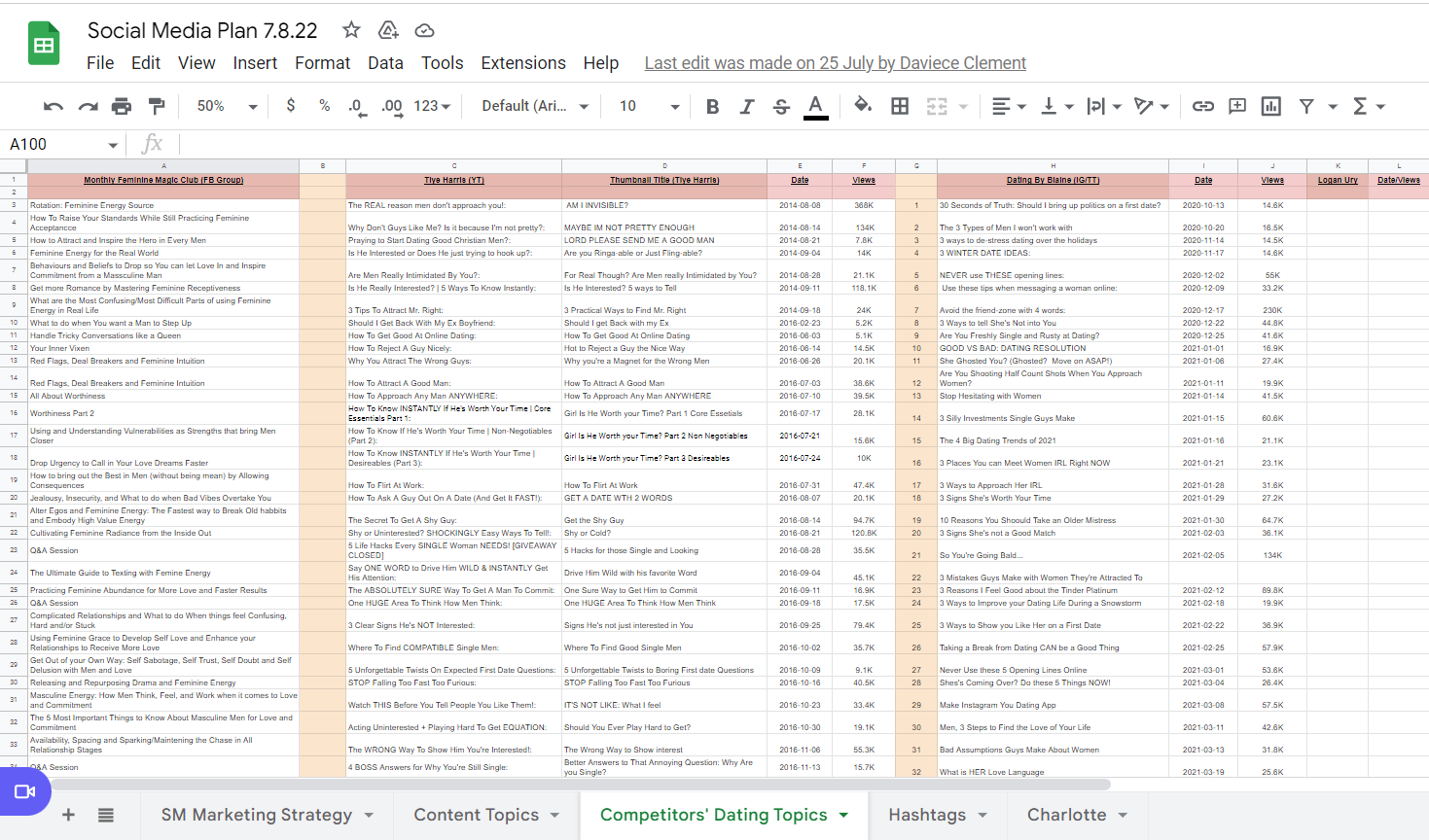Open the File menu
The image size is (1429, 840).
pyautogui.click(x=100, y=63)
